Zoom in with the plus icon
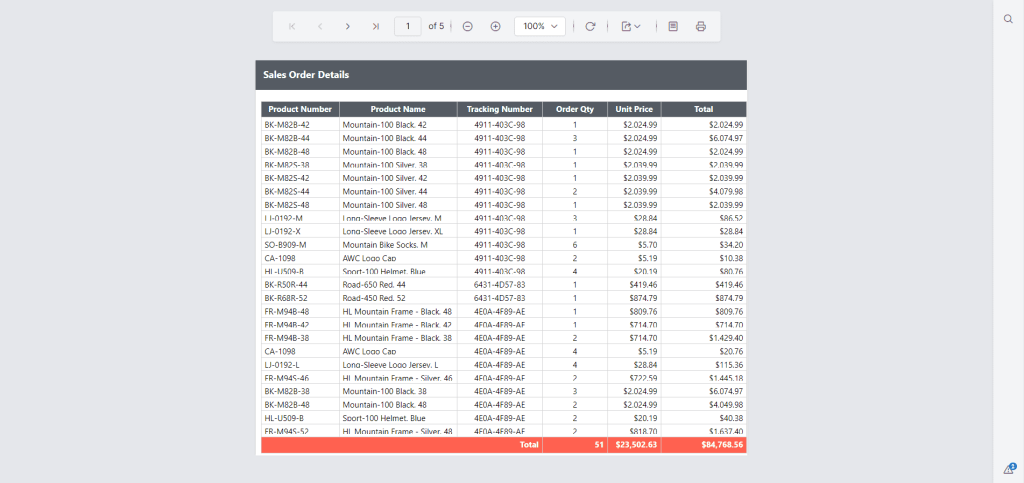Image resolution: width=1024 pixels, height=483 pixels. pos(496,26)
